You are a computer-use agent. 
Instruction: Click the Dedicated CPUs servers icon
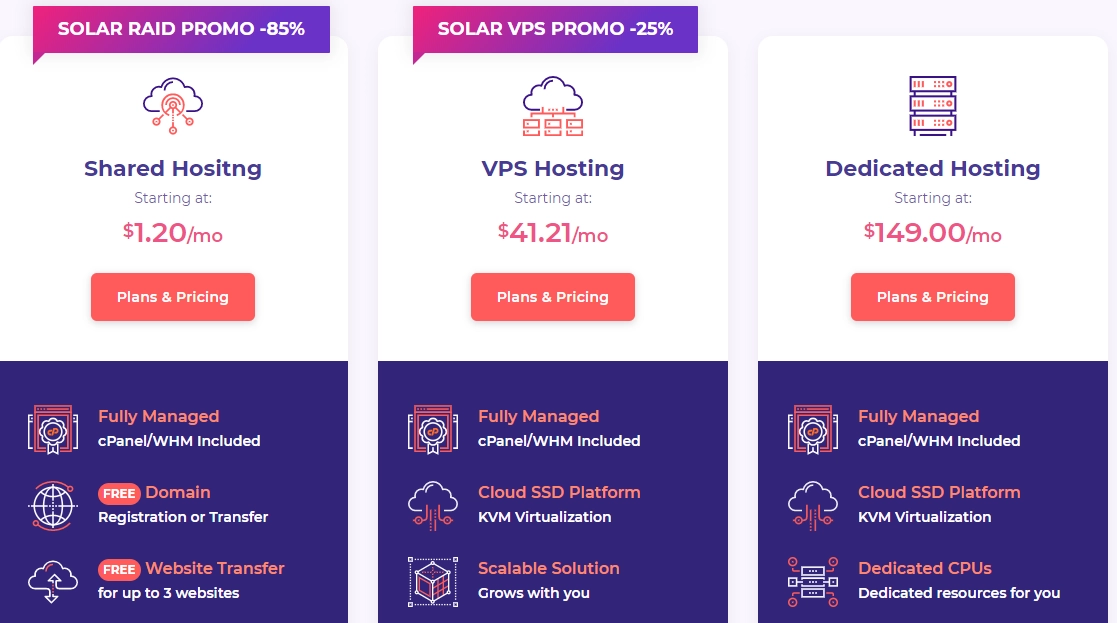pyautogui.click(x=813, y=582)
